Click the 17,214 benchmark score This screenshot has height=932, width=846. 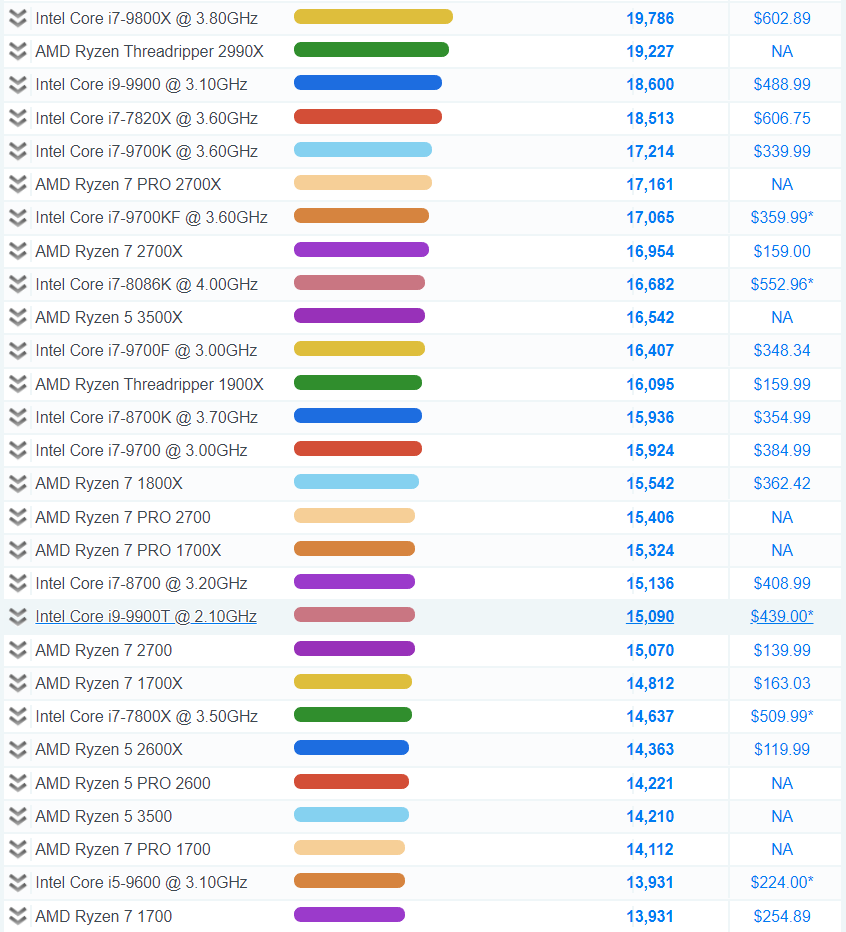pyautogui.click(x=650, y=152)
